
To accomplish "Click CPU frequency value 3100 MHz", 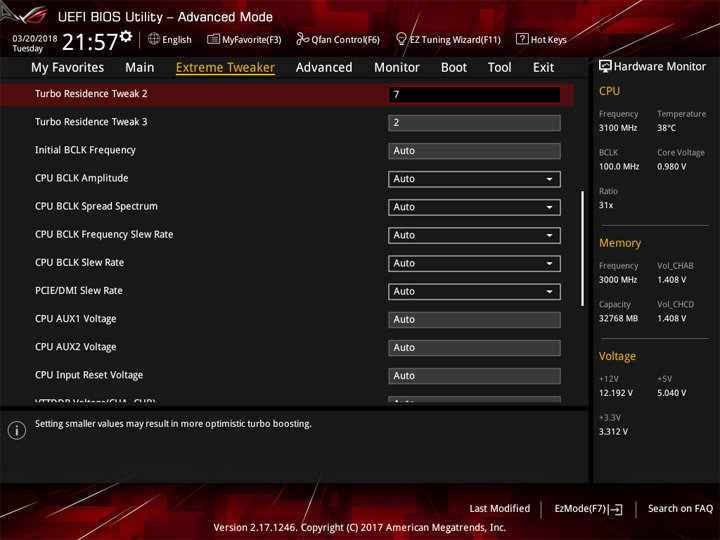I will click(618, 128).
